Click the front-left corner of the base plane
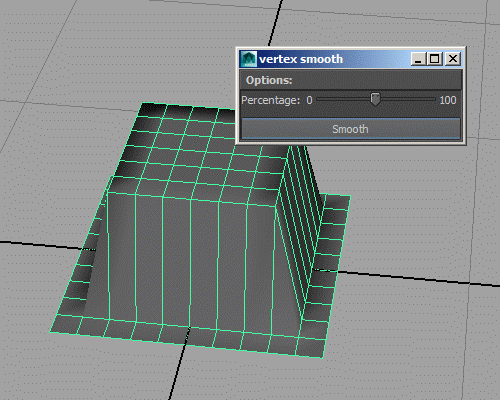The height and width of the screenshot is (400, 500). (52, 331)
